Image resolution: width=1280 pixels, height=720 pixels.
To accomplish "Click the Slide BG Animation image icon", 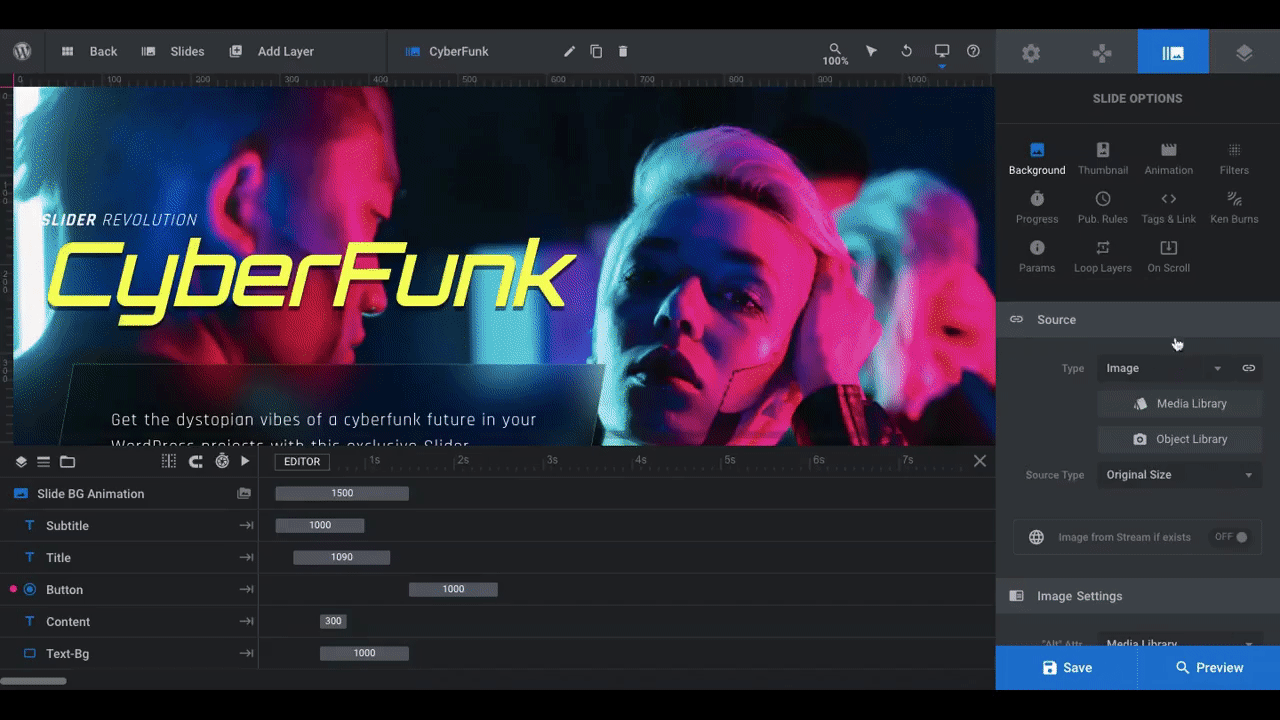I will tap(244, 494).
